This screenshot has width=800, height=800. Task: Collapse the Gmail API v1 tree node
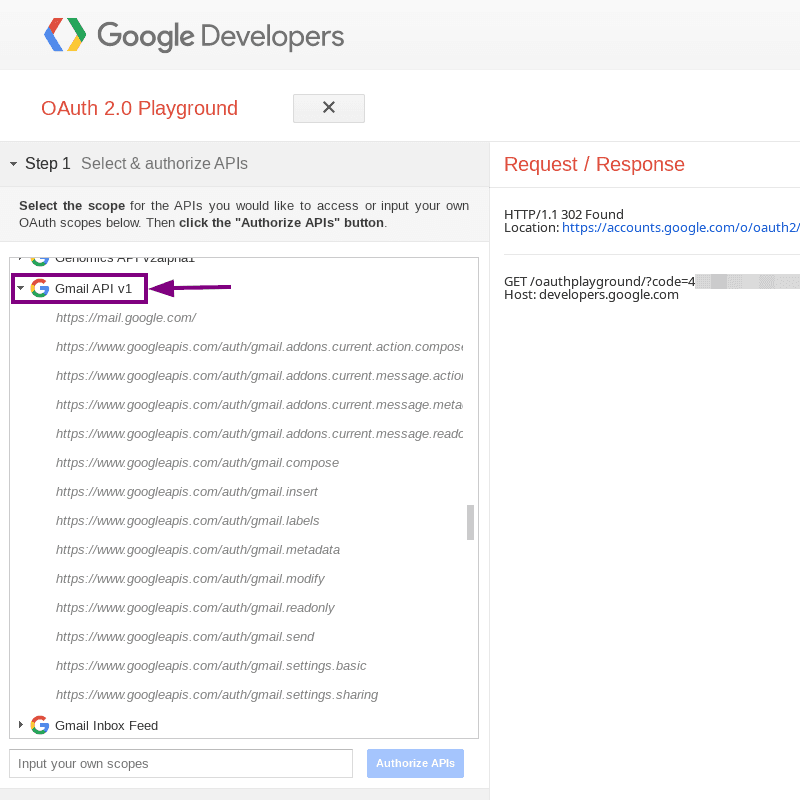click(x=21, y=289)
